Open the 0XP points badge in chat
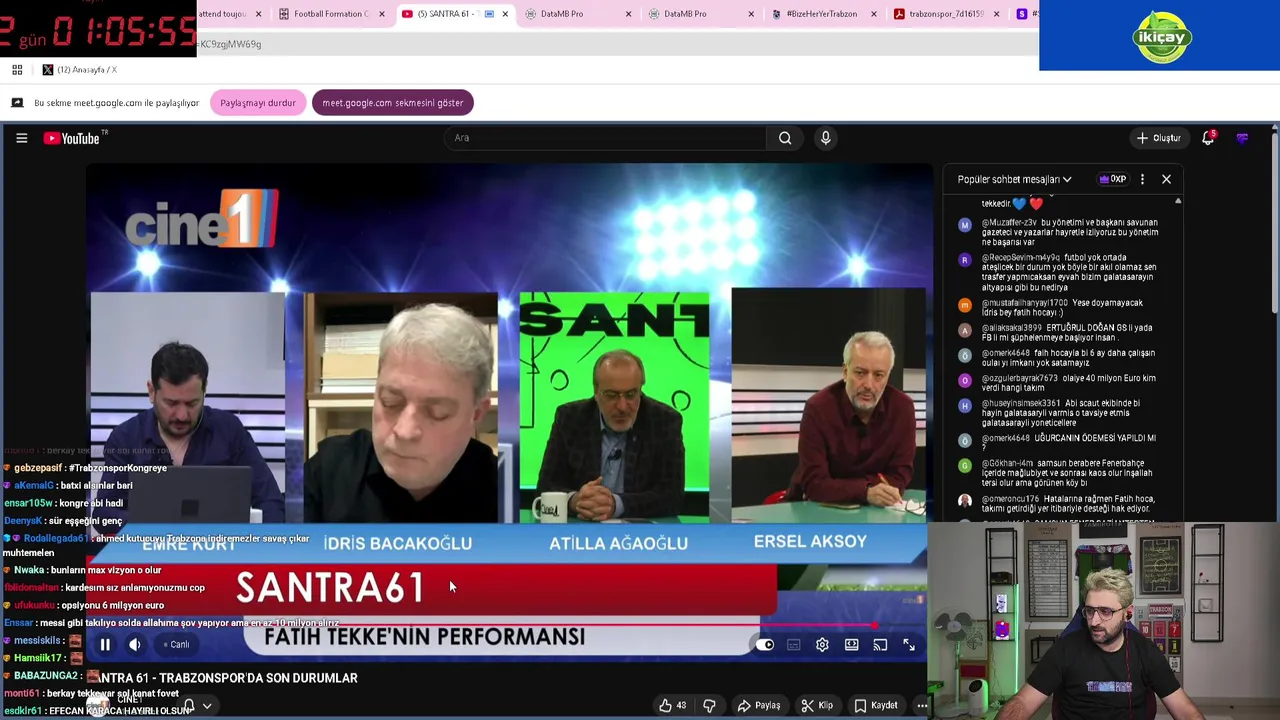 [x=1112, y=179]
